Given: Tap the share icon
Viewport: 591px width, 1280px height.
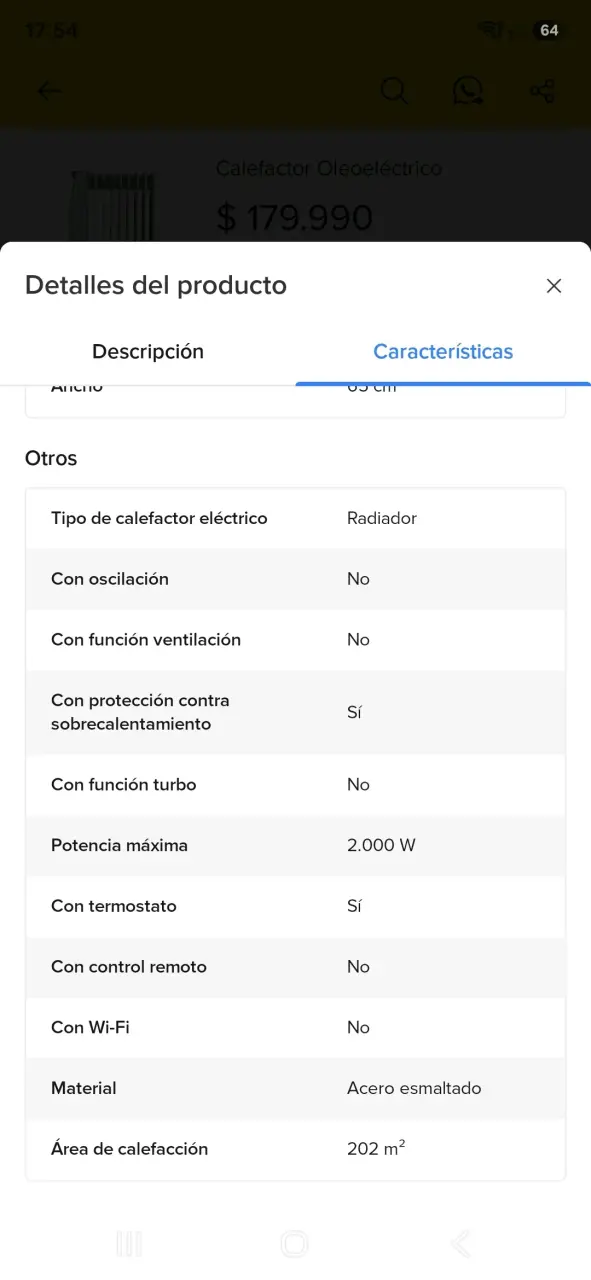Looking at the screenshot, I should pos(542,91).
